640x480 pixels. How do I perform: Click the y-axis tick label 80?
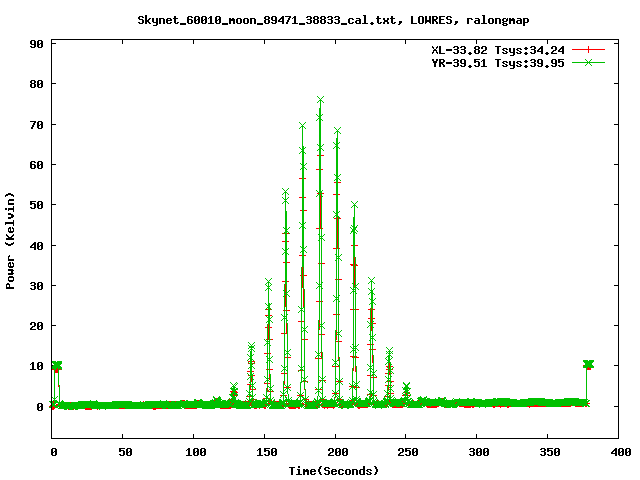(x=36, y=84)
